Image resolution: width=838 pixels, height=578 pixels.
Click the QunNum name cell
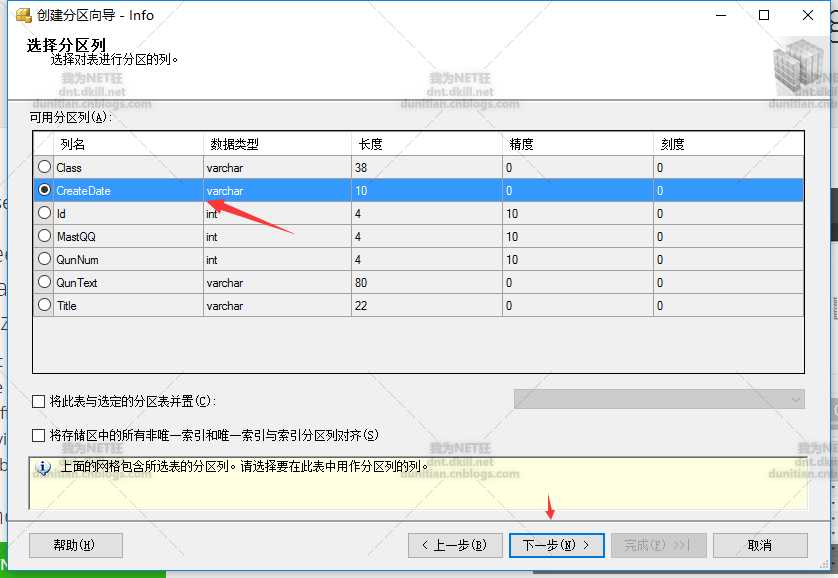pos(128,260)
